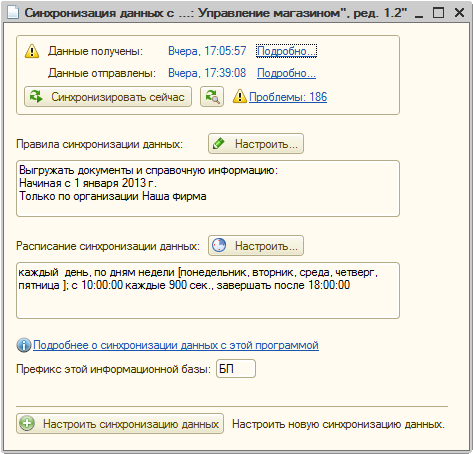Open Подробнее о синхронизации данных link
Screen dimensions: 473x454
tap(176, 345)
